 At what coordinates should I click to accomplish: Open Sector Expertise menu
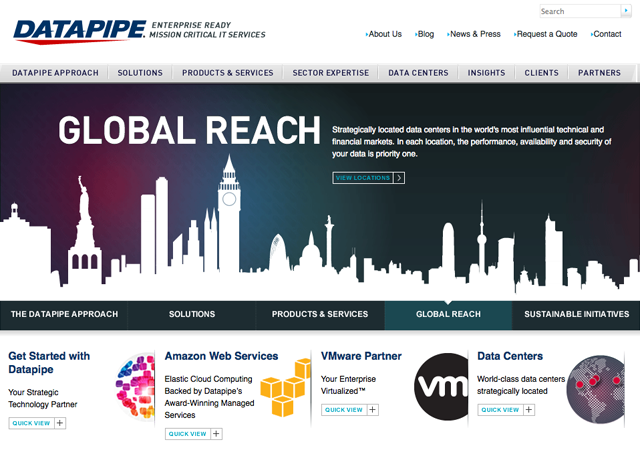(x=331, y=73)
